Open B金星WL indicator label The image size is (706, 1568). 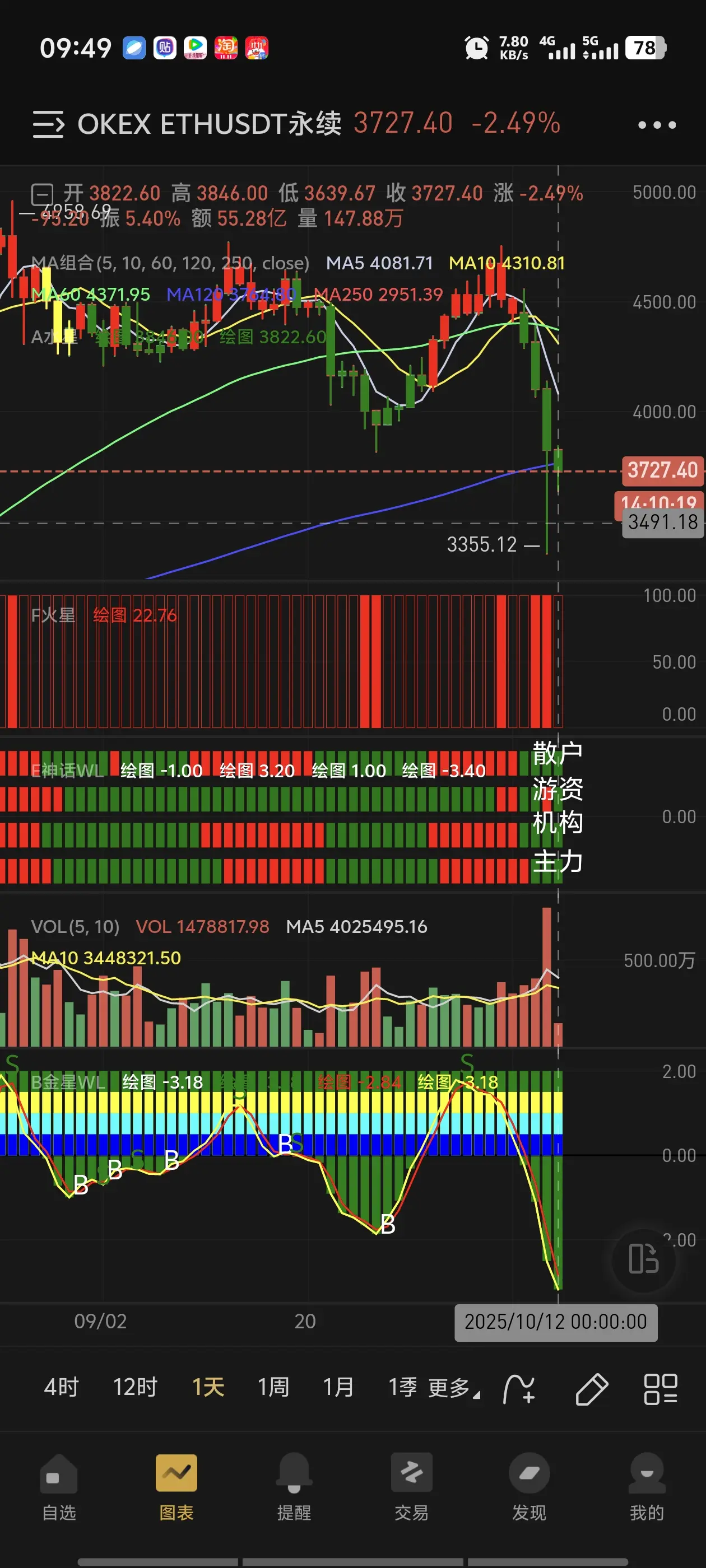pos(68,1082)
